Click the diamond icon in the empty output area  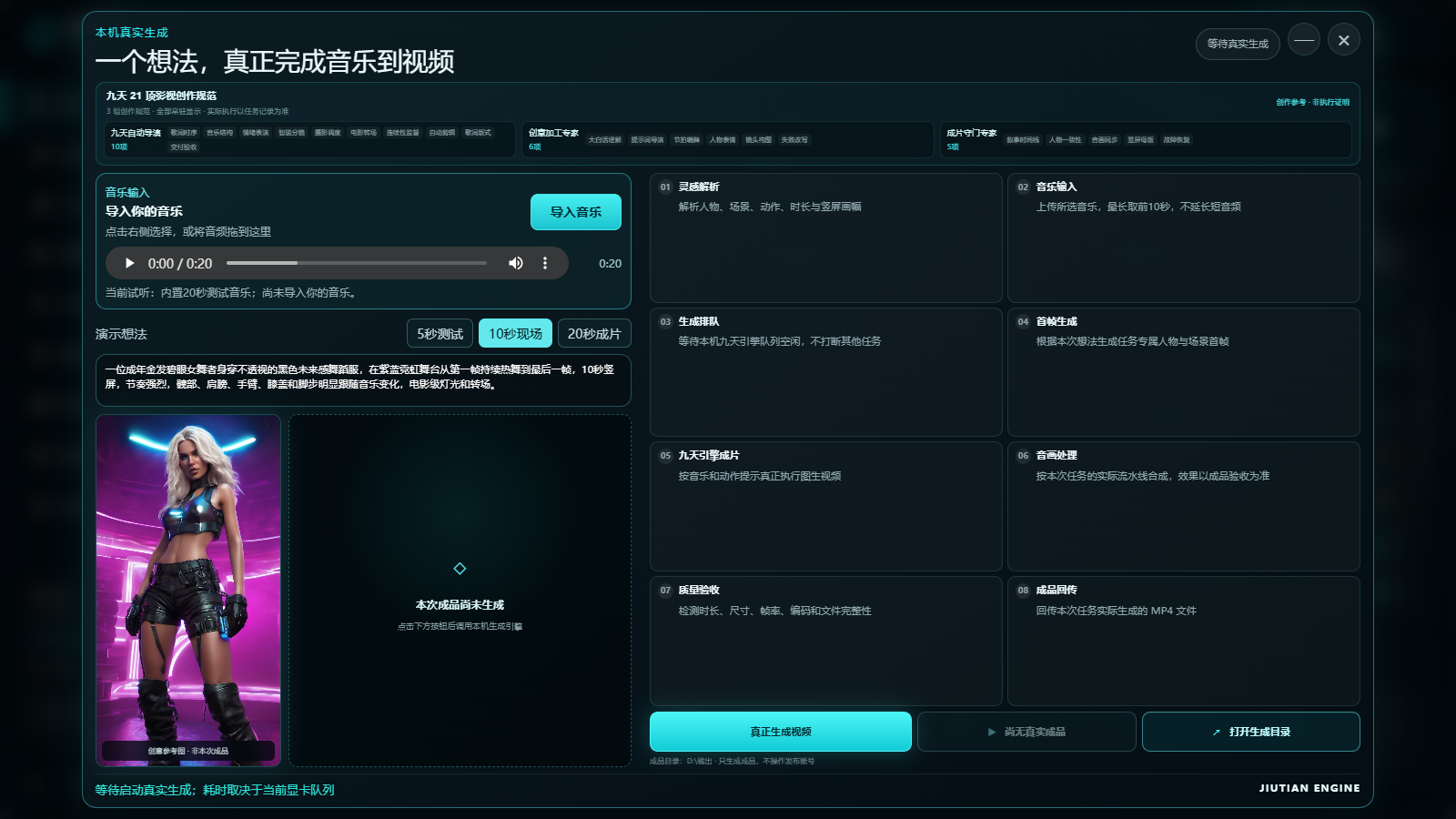[x=460, y=569]
